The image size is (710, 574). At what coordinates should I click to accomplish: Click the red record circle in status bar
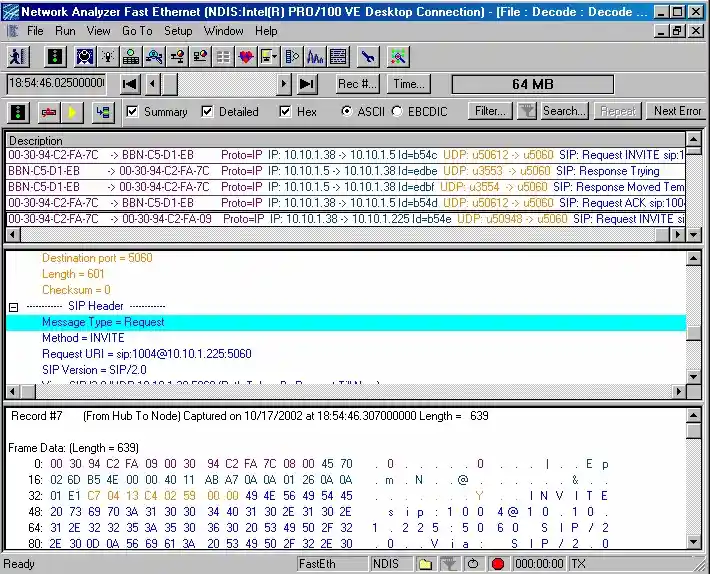click(497, 564)
